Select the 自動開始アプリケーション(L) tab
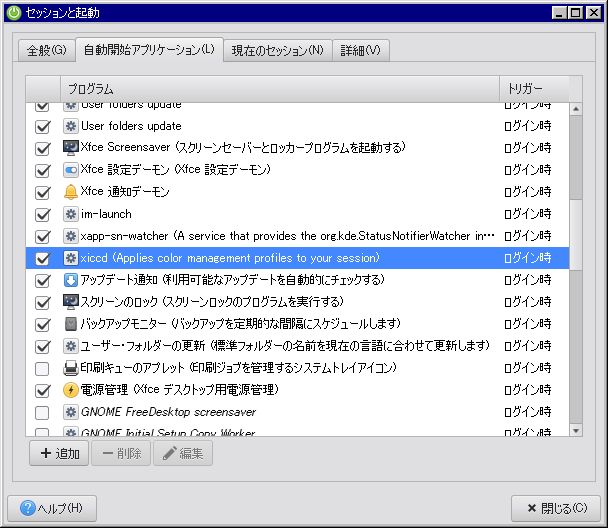Screen dimensions: 608x528 pyautogui.click(x=149, y=50)
